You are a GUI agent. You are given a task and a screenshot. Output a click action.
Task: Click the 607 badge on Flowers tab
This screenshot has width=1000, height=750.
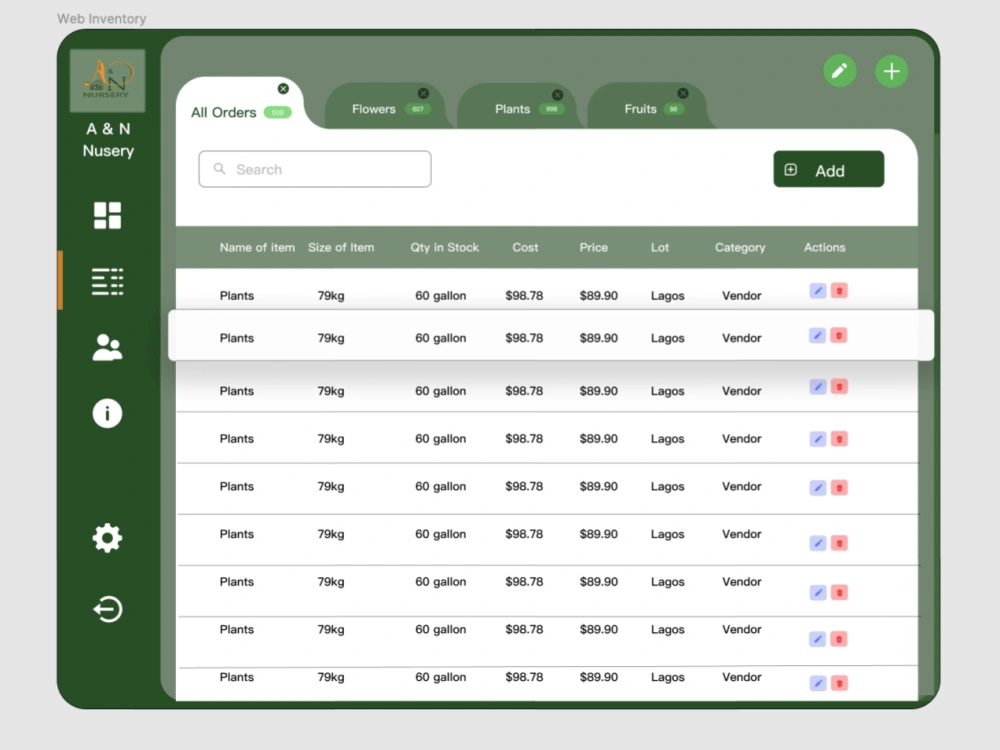tap(418, 109)
